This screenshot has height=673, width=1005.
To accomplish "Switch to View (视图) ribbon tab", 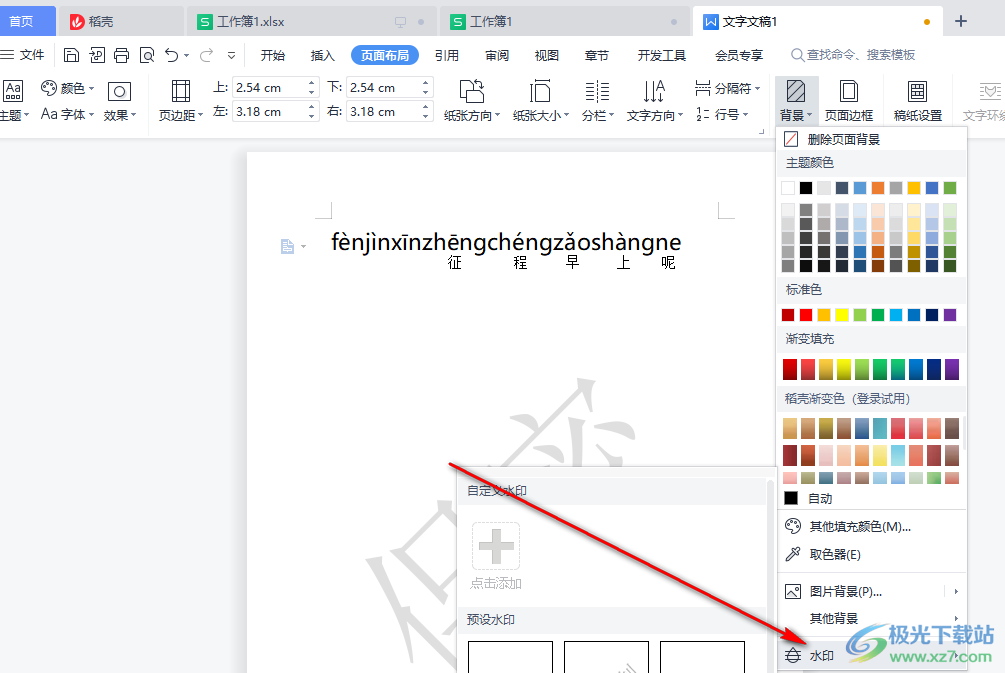I will (x=547, y=55).
